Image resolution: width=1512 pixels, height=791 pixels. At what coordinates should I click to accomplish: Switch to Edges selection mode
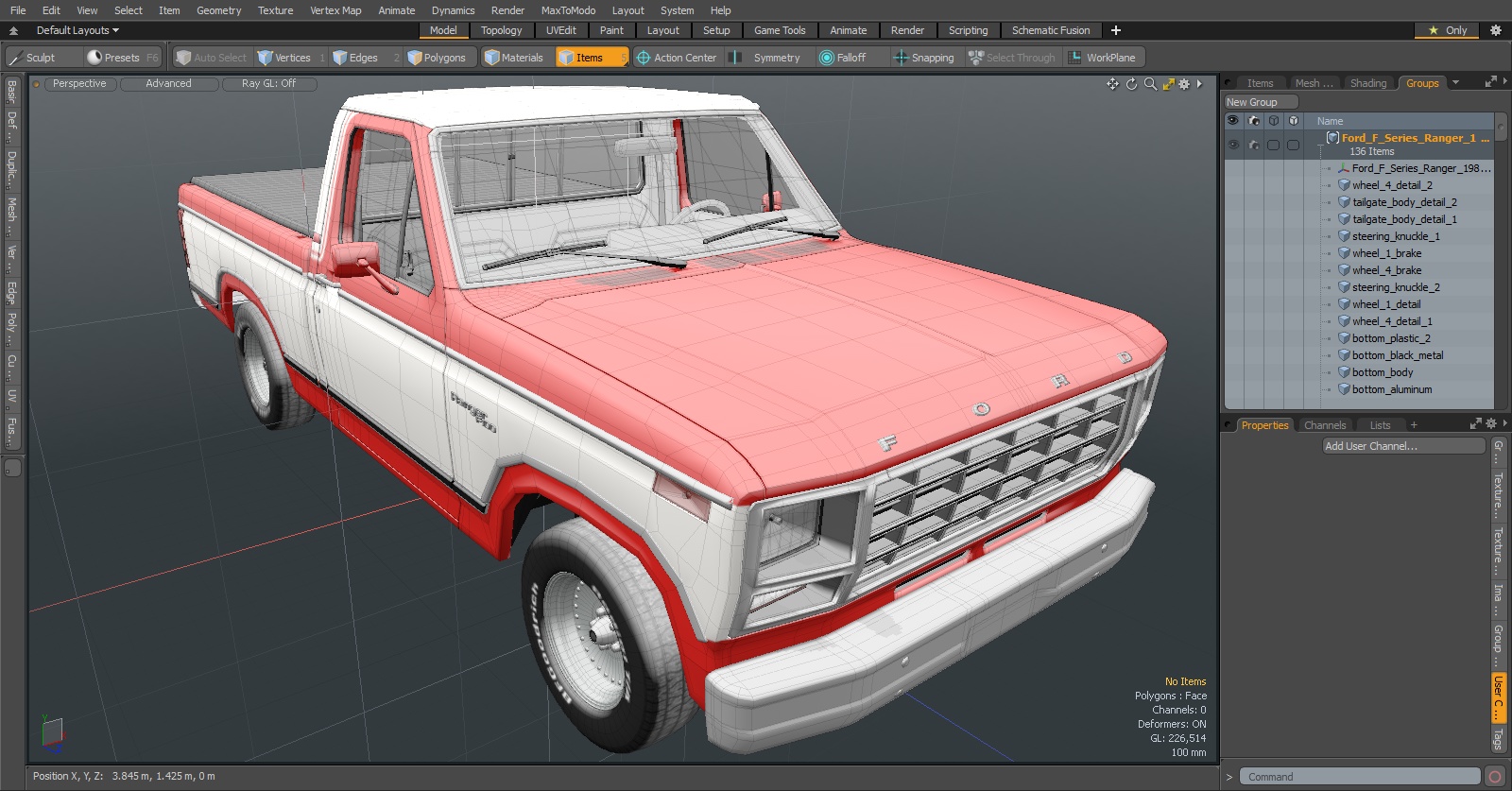pyautogui.click(x=366, y=58)
